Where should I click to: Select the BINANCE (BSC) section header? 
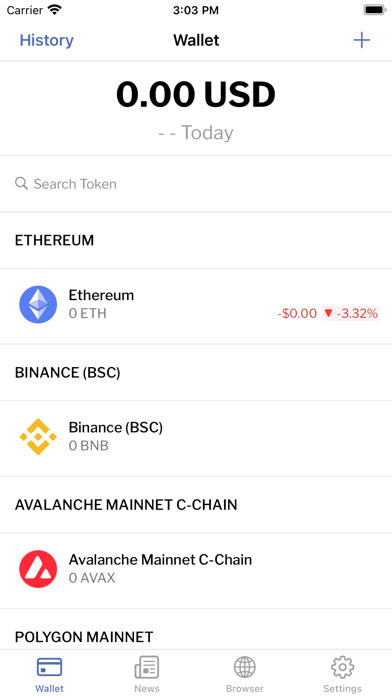pyautogui.click(x=67, y=373)
